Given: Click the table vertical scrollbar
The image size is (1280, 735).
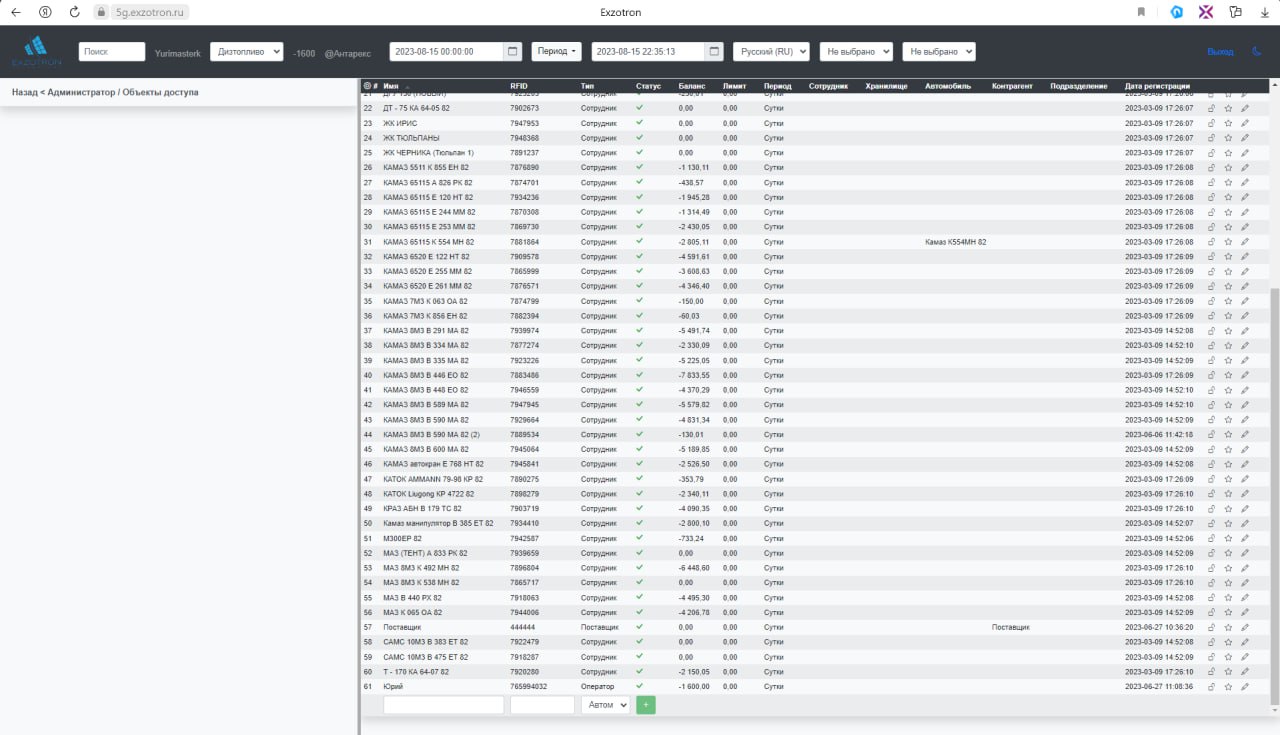Looking at the screenshot, I should tap(1274, 495).
